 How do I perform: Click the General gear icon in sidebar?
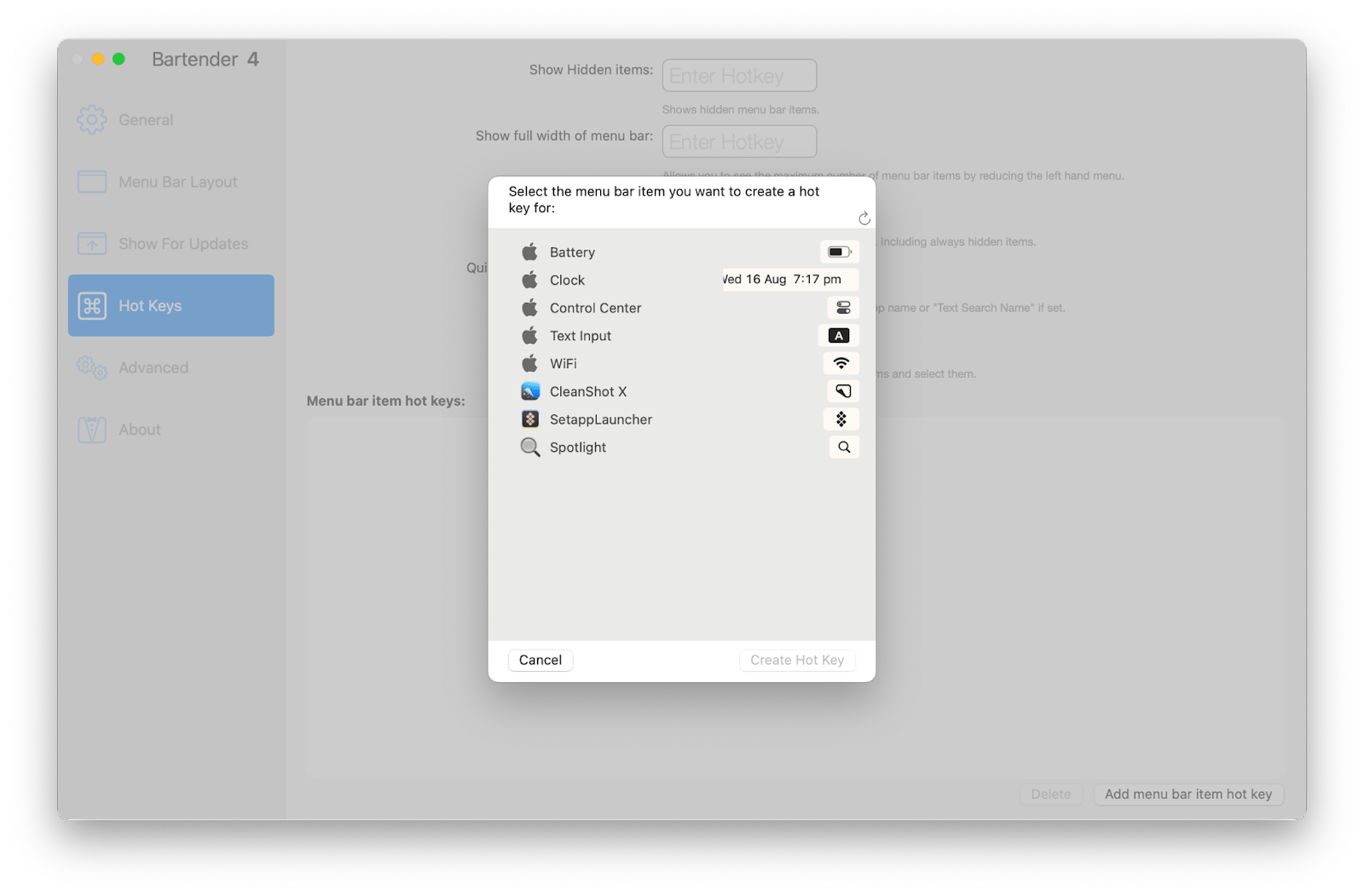click(92, 120)
